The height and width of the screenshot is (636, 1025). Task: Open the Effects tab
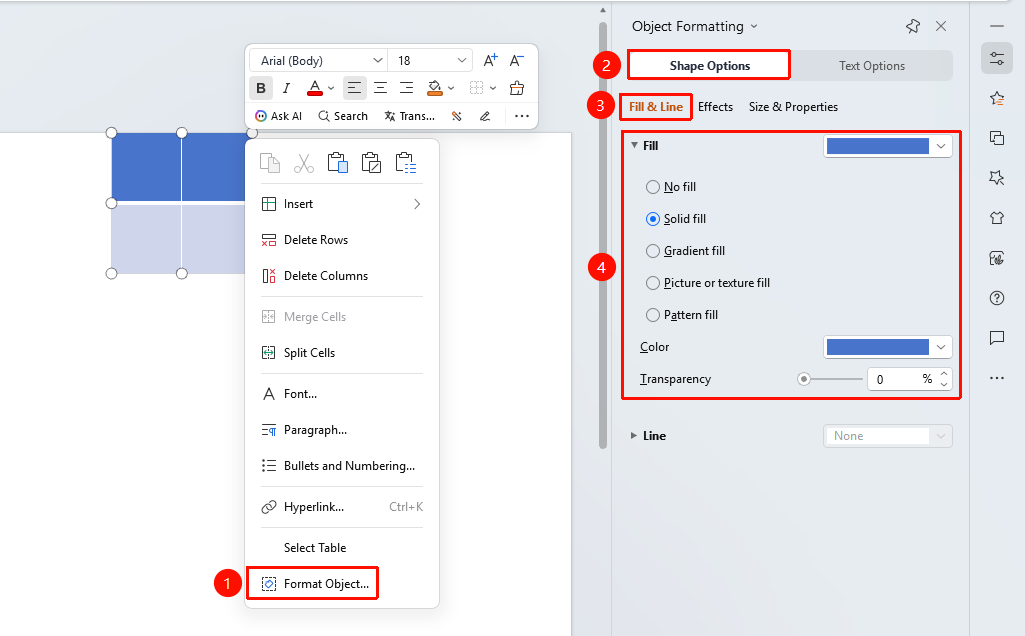(x=715, y=107)
